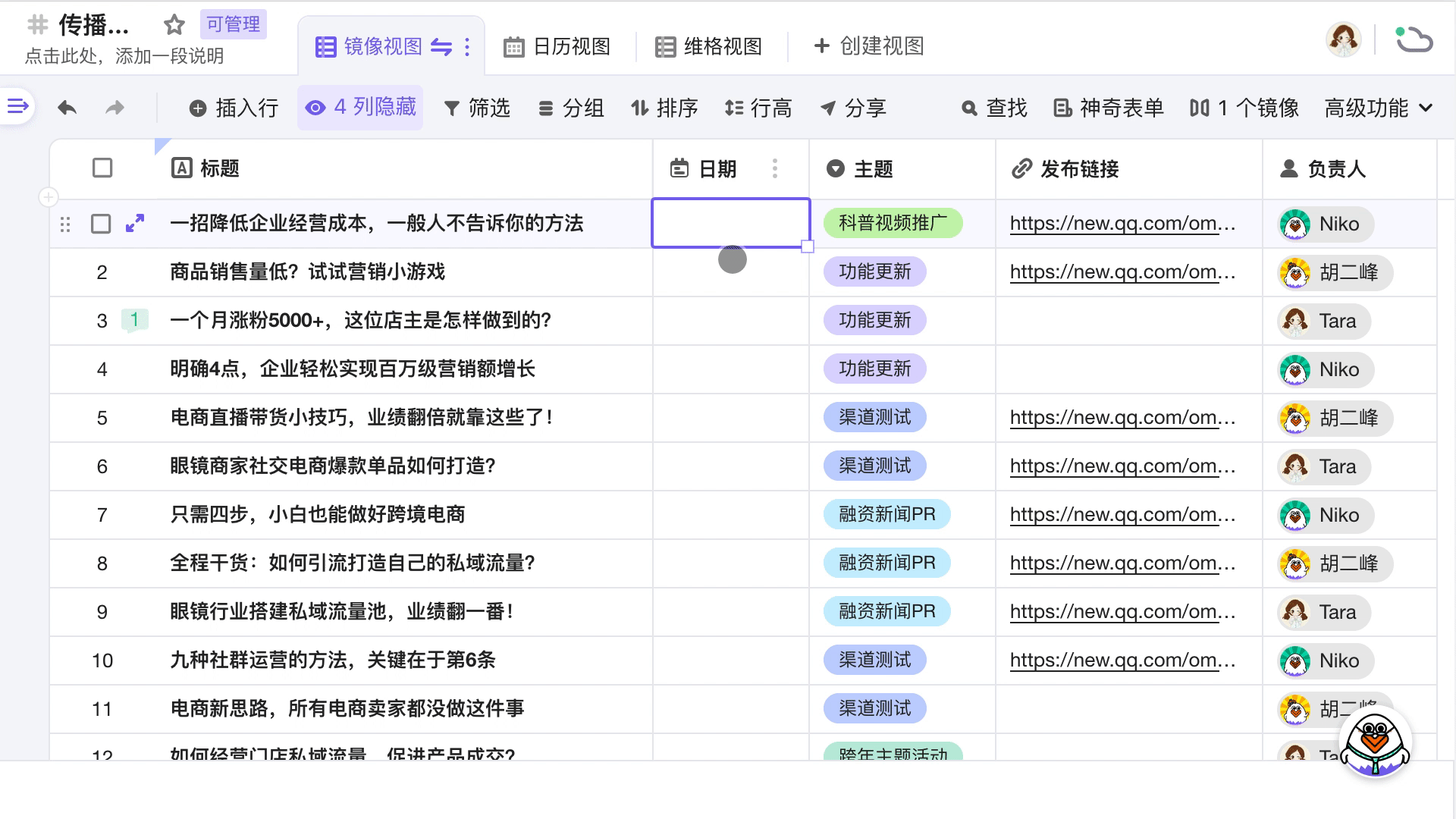This screenshot has height=819, width=1456.
Task: Toggle the select-all header checkbox
Action: point(102,168)
